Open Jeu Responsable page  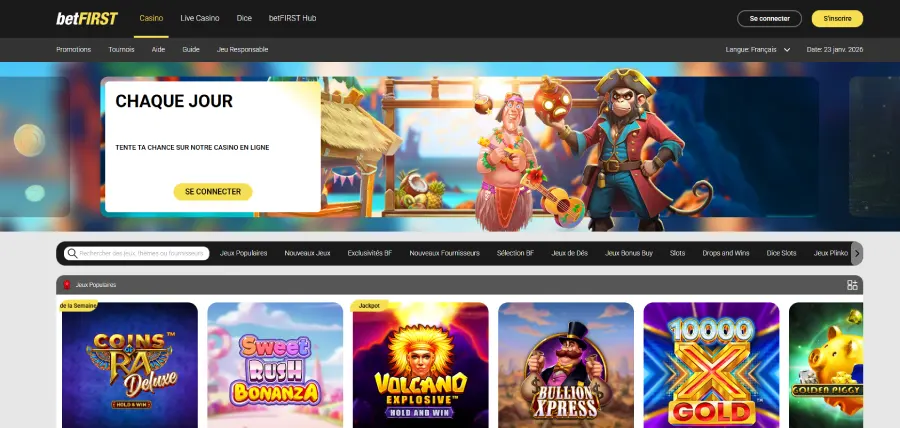point(242,49)
